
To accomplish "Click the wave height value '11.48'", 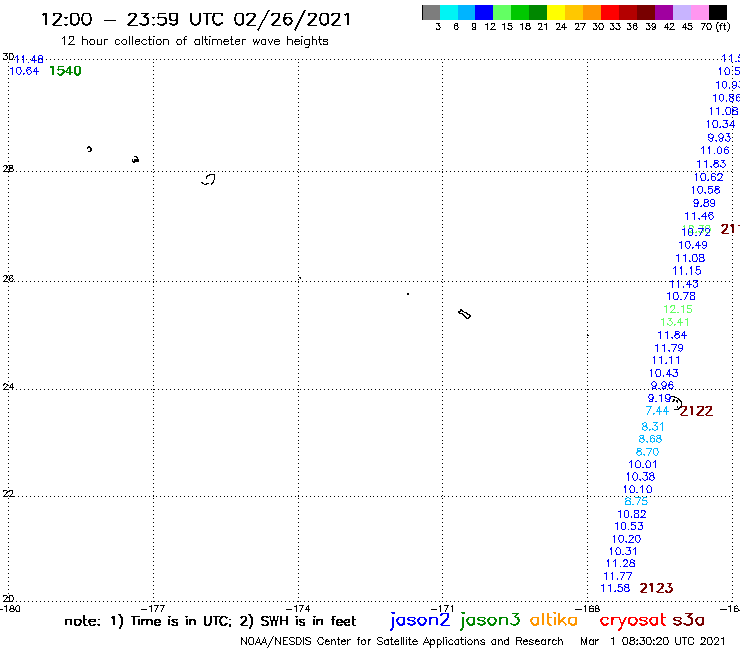I will tap(29, 59).
